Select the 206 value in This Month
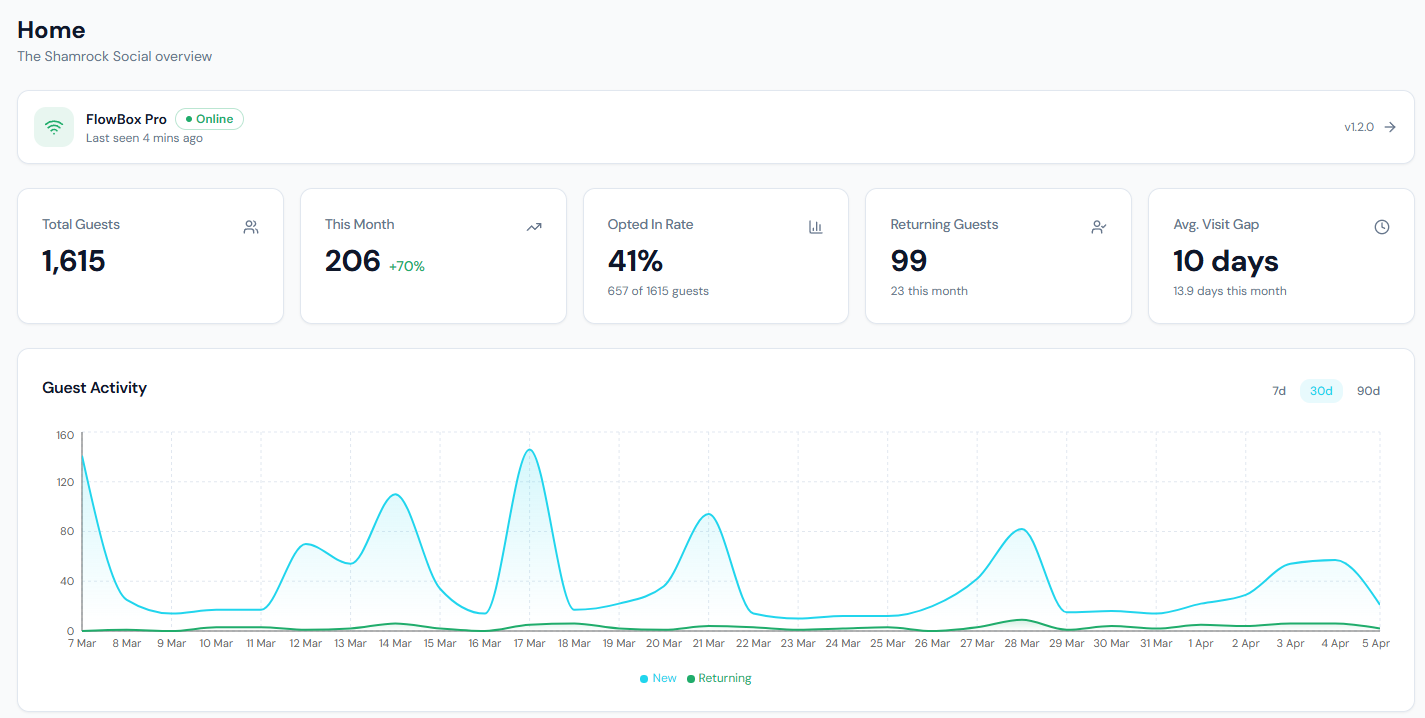1425x718 pixels. [353, 261]
